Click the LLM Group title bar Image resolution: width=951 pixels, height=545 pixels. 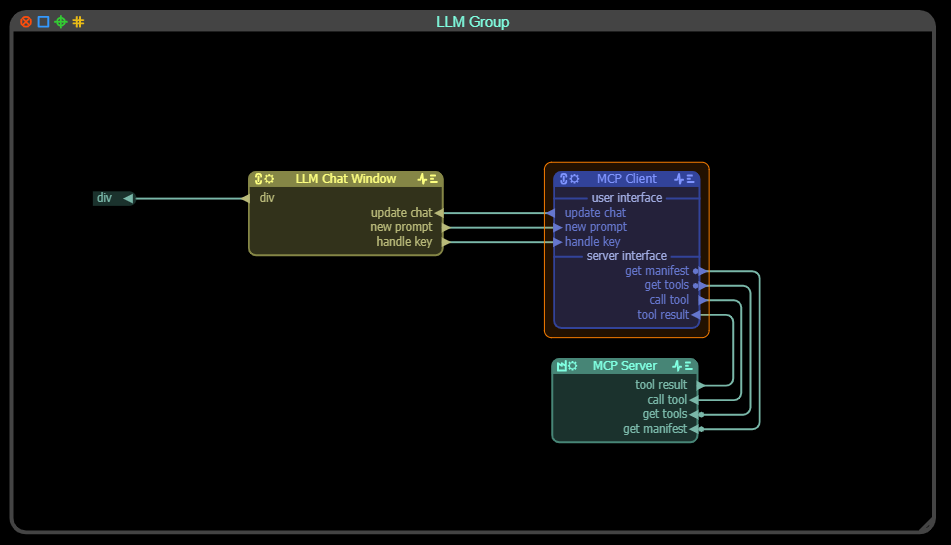(x=472, y=22)
